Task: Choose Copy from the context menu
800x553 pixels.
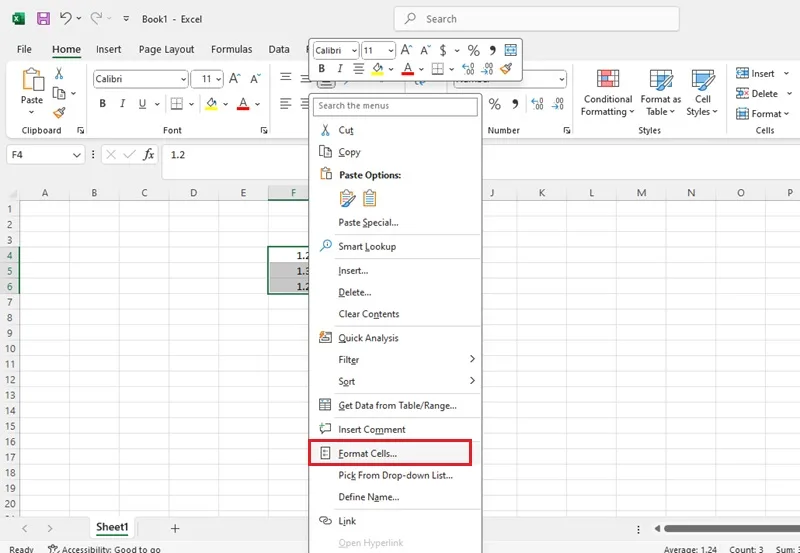Action: click(x=395, y=152)
